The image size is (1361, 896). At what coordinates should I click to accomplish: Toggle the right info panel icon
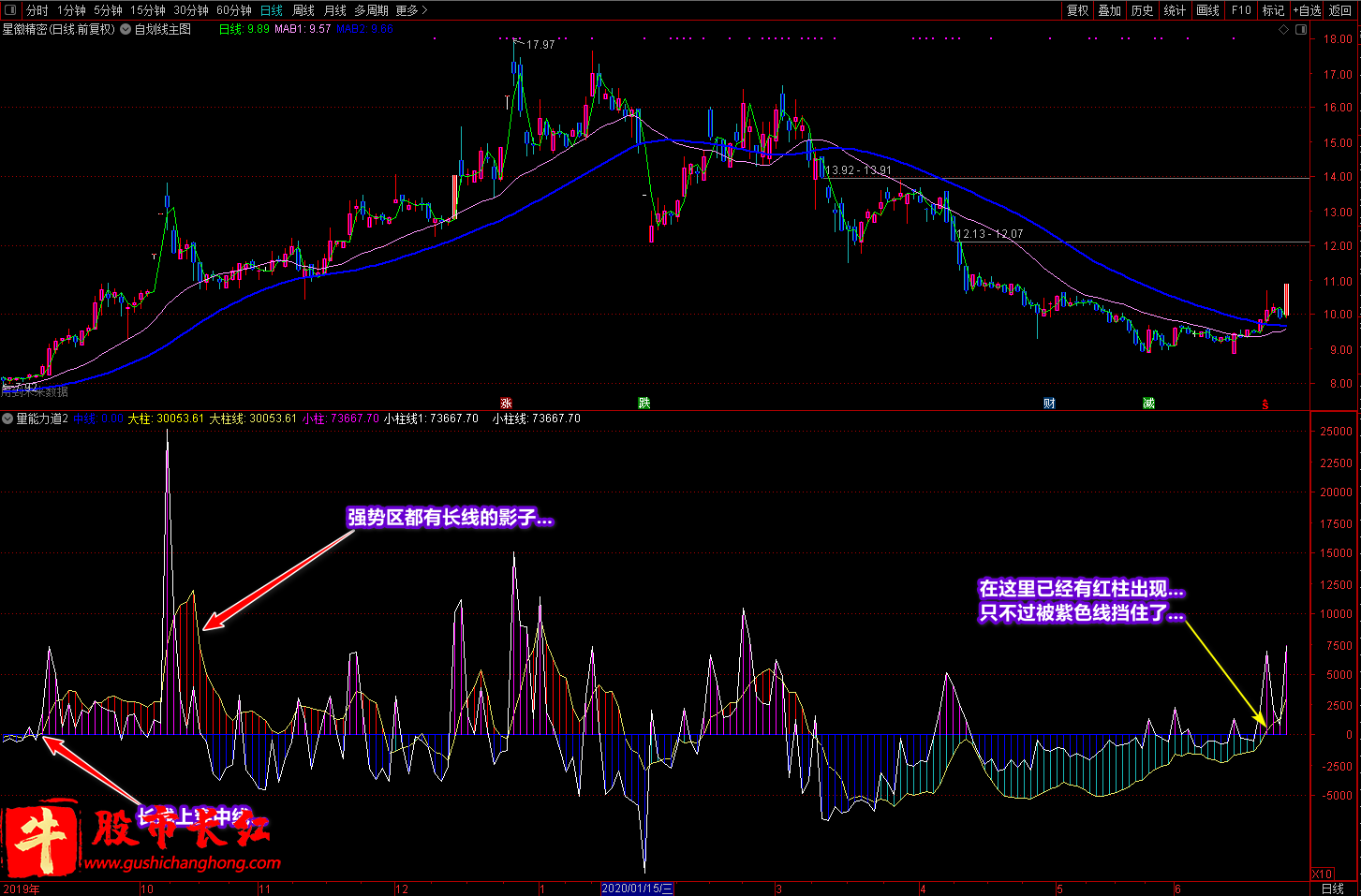pyautogui.click(x=1301, y=29)
